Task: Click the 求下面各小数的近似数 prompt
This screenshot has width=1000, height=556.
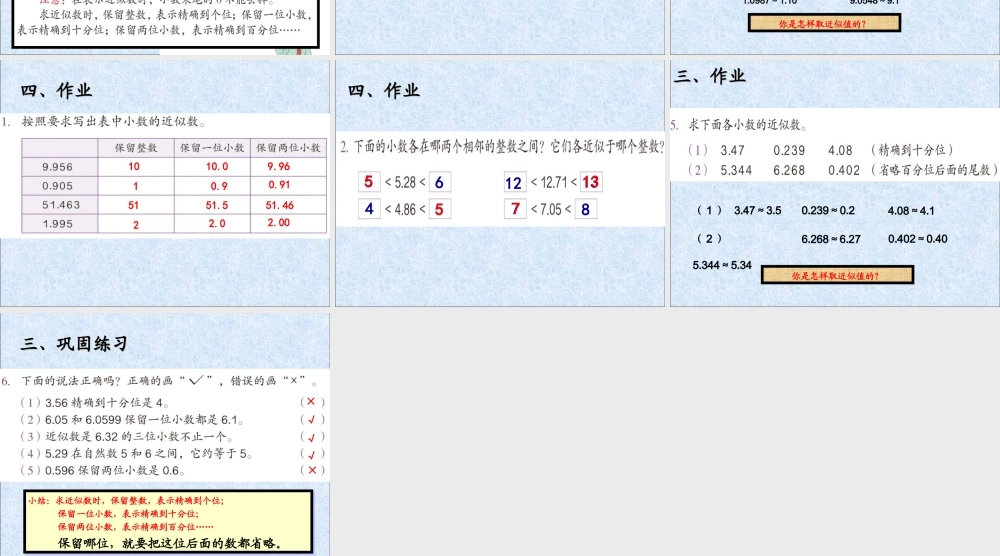Action: pyautogui.click(x=748, y=125)
